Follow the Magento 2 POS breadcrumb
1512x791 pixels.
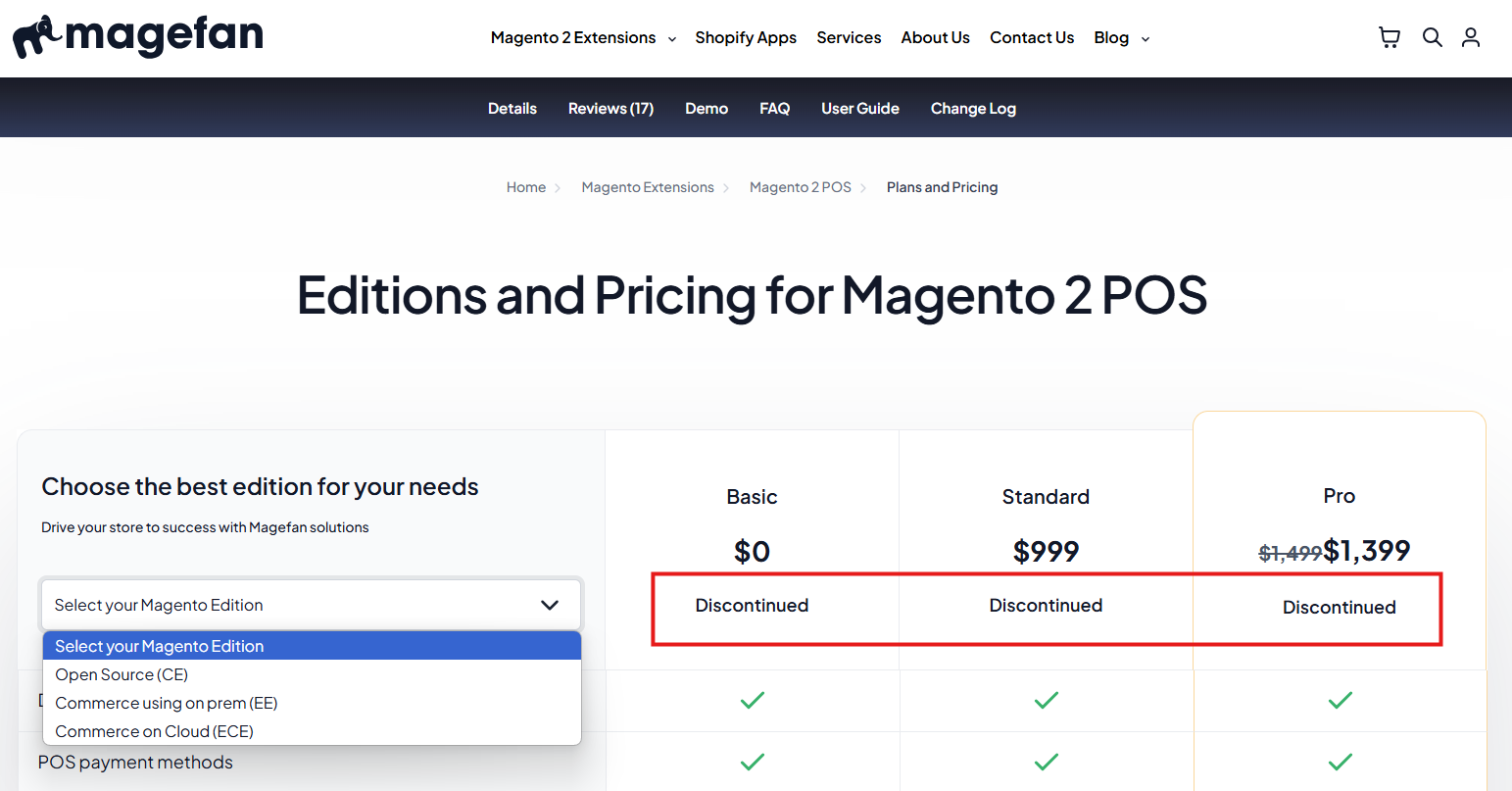coord(801,187)
